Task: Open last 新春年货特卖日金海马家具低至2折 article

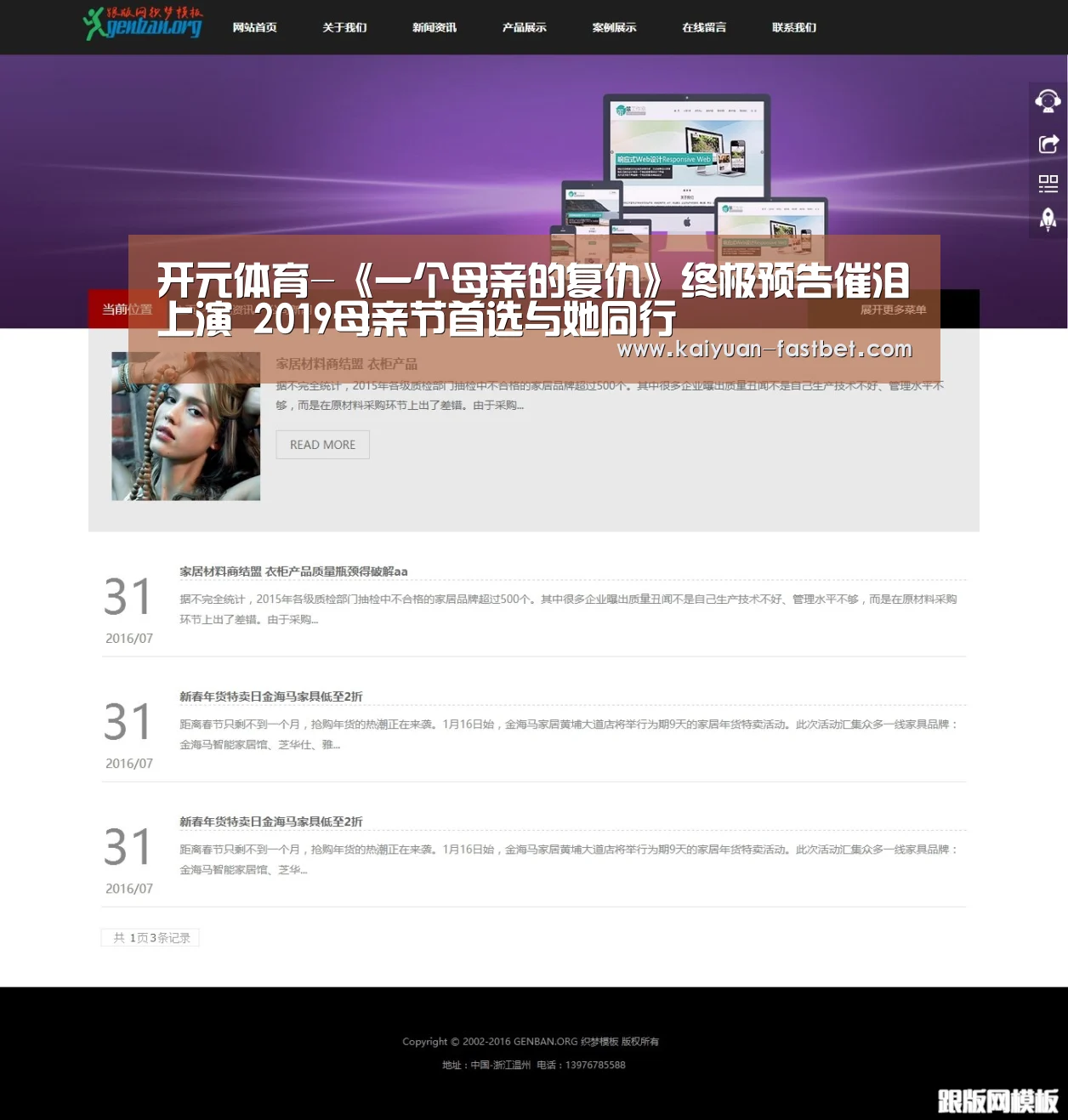Action: point(270,822)
